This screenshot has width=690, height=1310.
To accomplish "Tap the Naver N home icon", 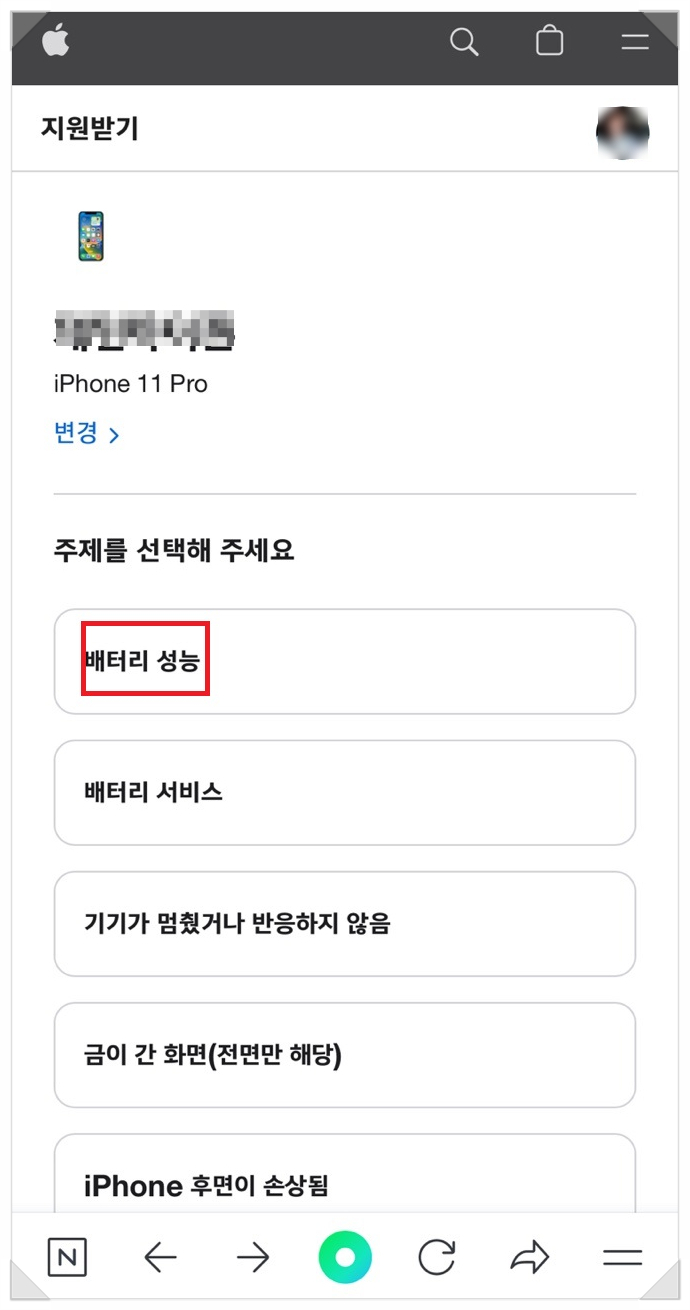I will [67, 1257].
